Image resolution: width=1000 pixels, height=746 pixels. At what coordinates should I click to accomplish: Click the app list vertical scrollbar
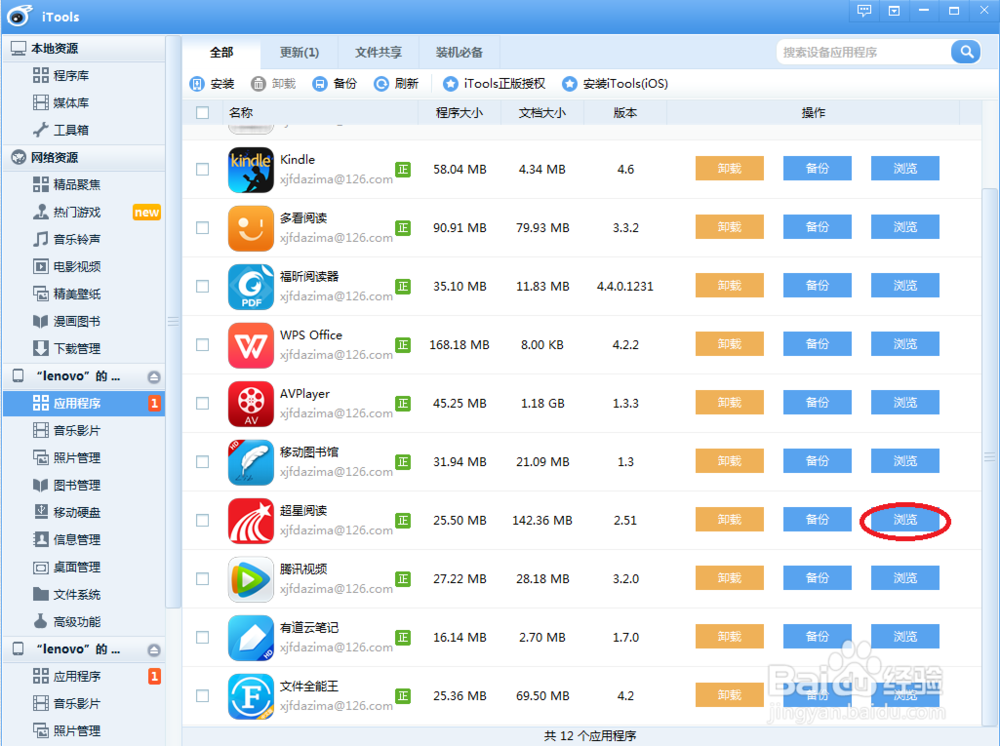(990, 456)
